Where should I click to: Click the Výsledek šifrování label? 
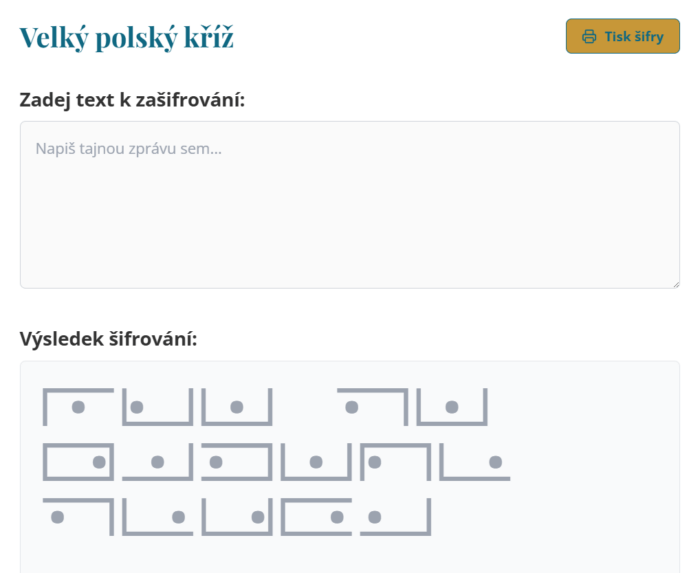[x=108, y=339]
